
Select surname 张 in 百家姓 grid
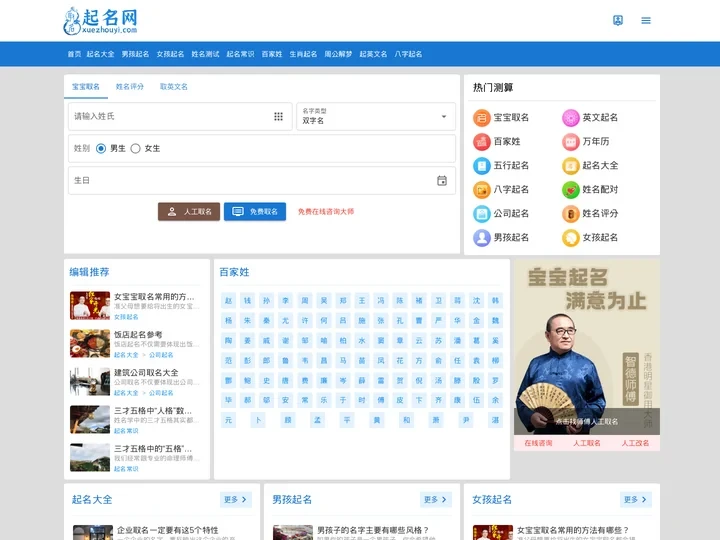click(381, 321)
